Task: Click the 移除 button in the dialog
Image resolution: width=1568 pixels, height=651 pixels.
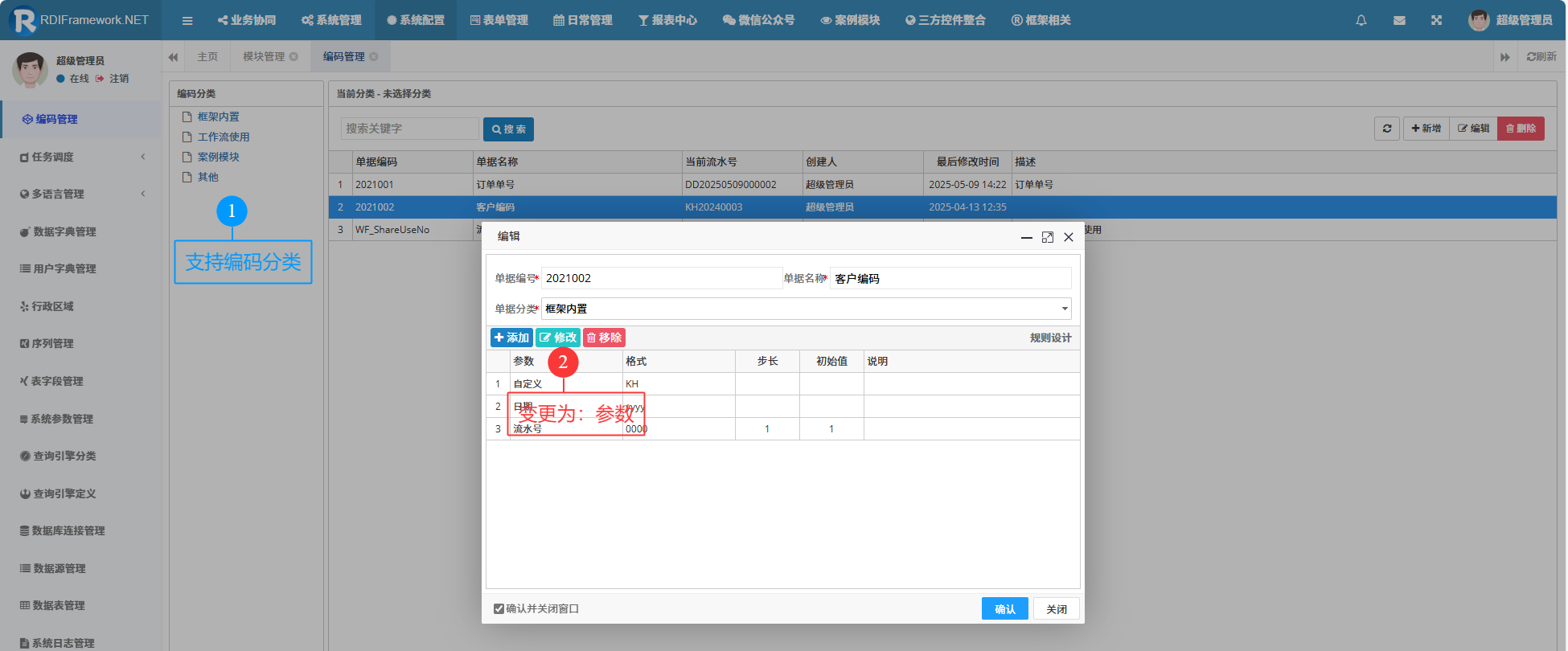Action: pyautogui.click(x=604, y=338)
